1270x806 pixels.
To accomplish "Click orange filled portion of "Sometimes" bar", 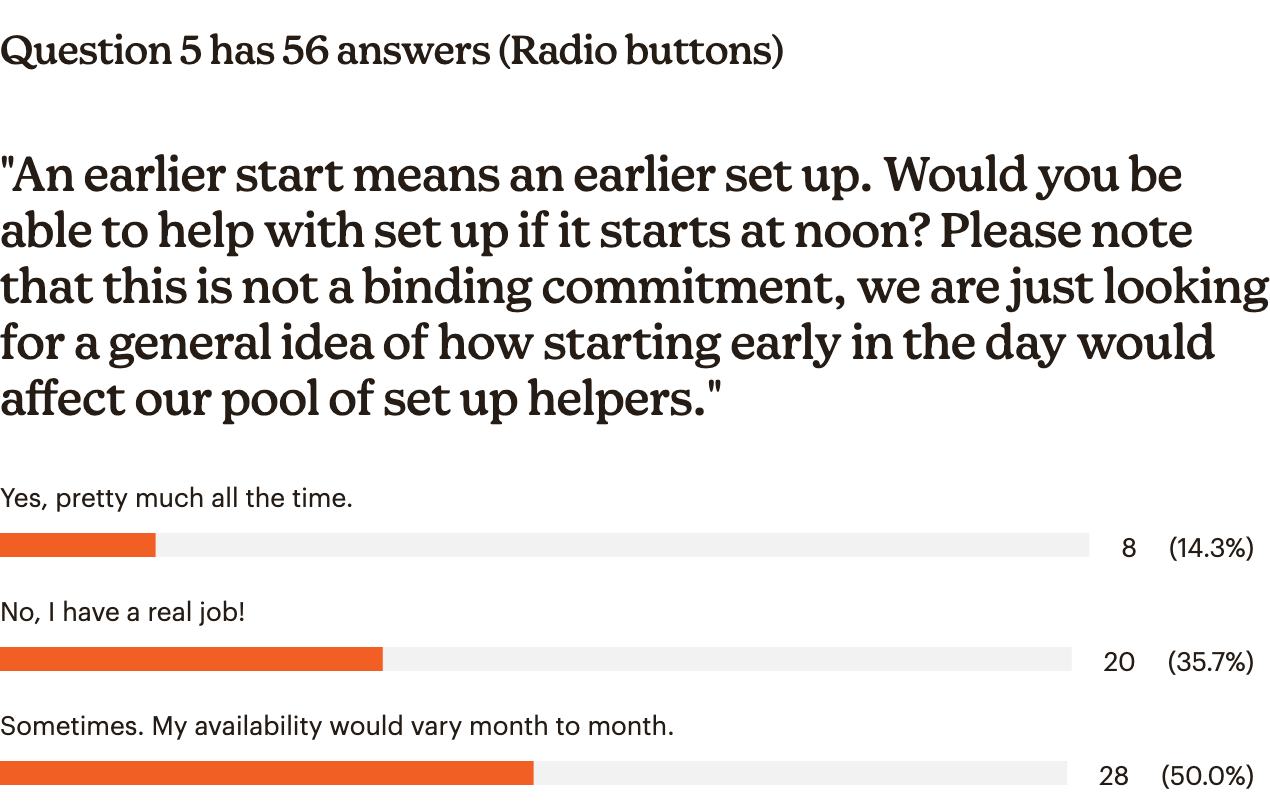I will pyautogui.click(x=267, y=773).
